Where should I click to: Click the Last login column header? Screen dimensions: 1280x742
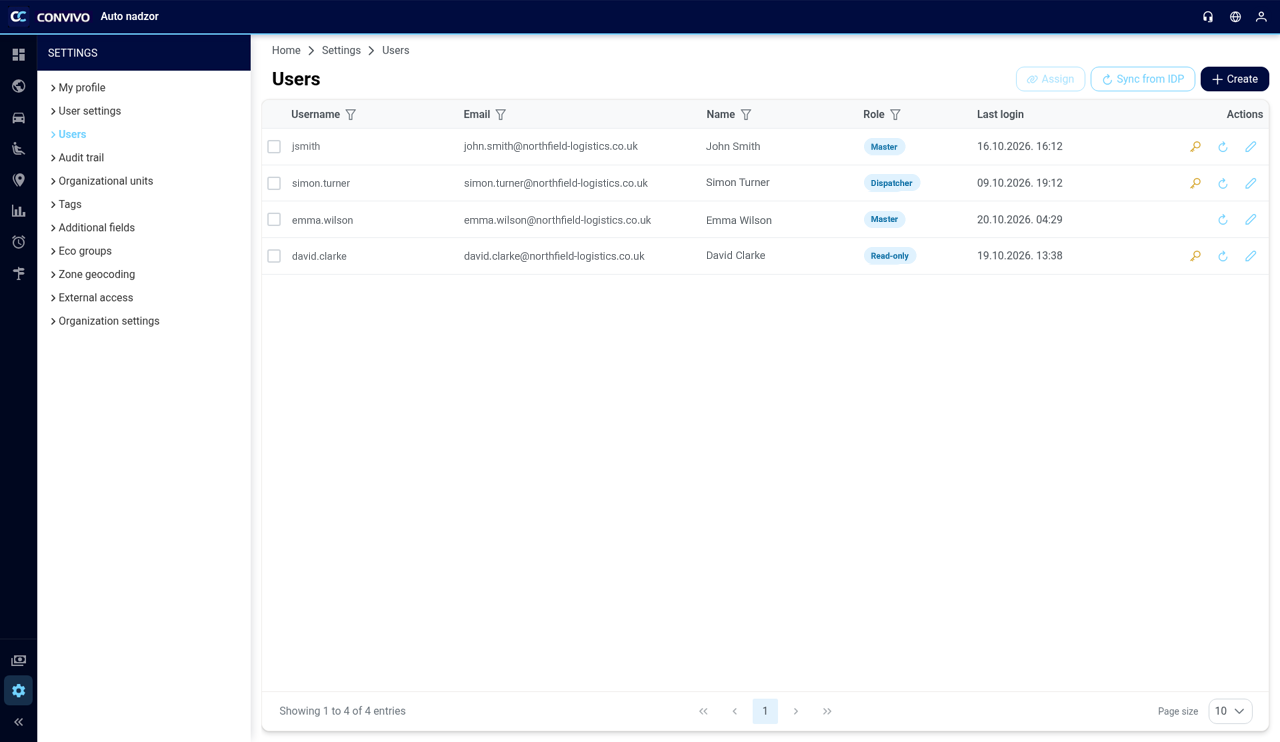coord(1000,115)
